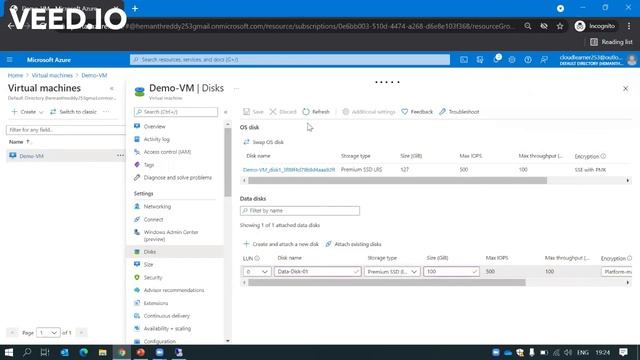This screenshot has width=640, height=360.
Task: Click Swap OS disk
Action: (263, 142)
